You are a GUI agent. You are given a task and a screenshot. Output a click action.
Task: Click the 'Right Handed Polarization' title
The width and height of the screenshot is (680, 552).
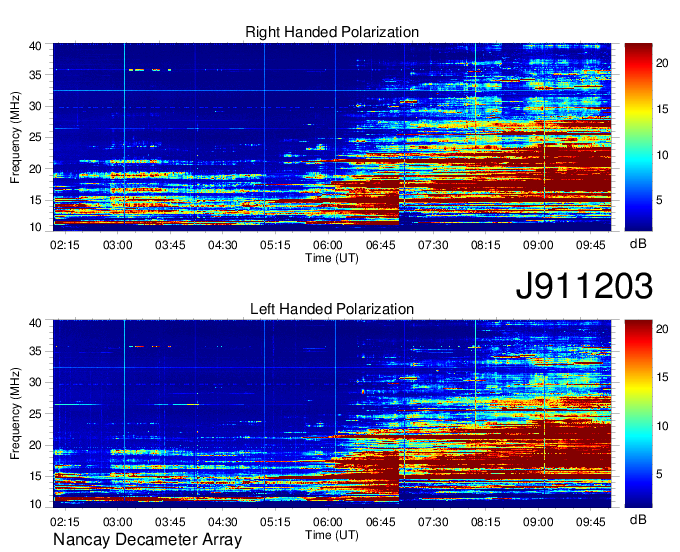[332, 32]
